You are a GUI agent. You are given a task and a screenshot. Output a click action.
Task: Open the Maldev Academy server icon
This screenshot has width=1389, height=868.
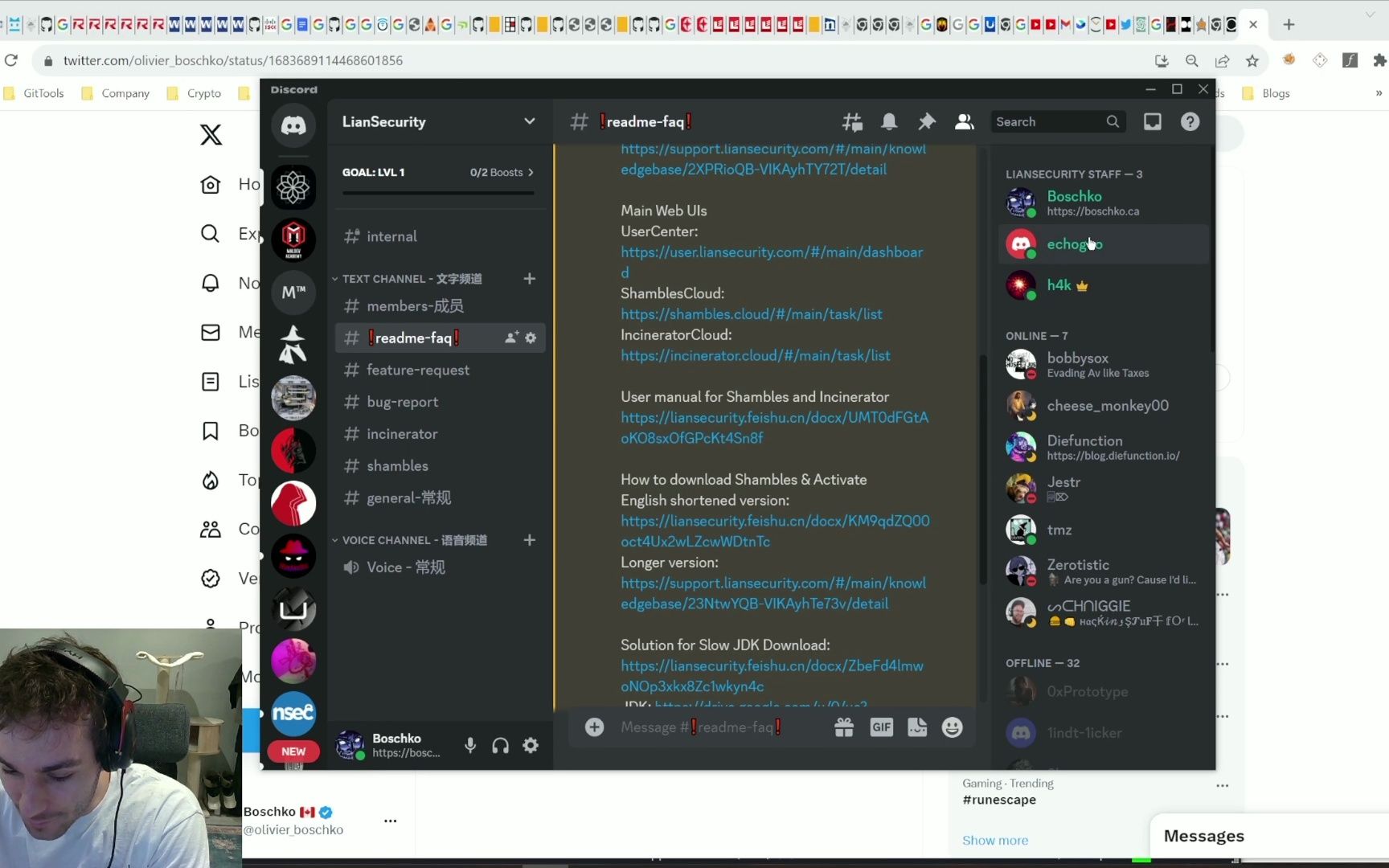pos(293,240)
